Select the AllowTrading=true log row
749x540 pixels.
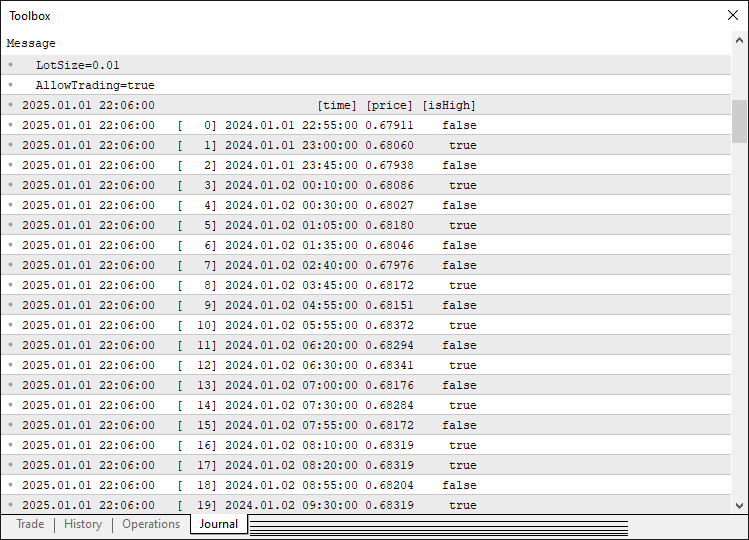(366, 85)
